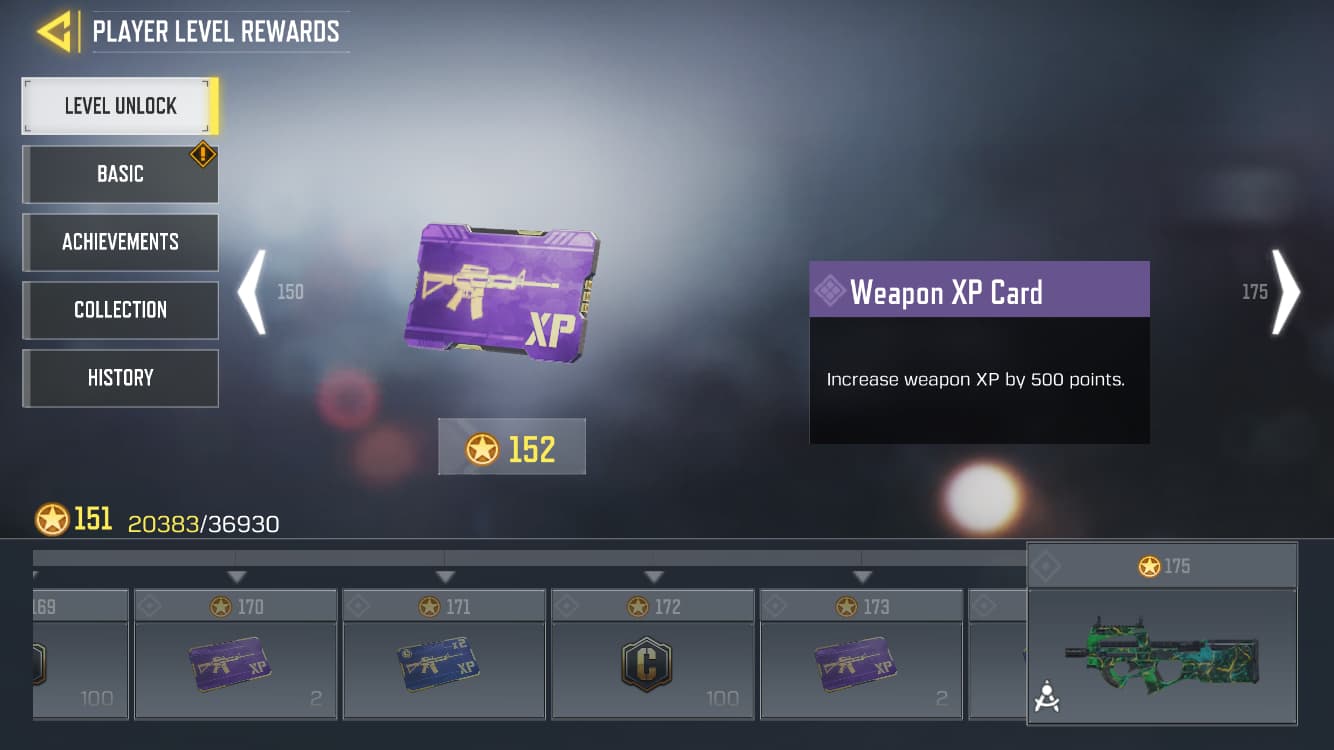Open the History tab
Screen dimensions: 1334x750
[120, 378]
